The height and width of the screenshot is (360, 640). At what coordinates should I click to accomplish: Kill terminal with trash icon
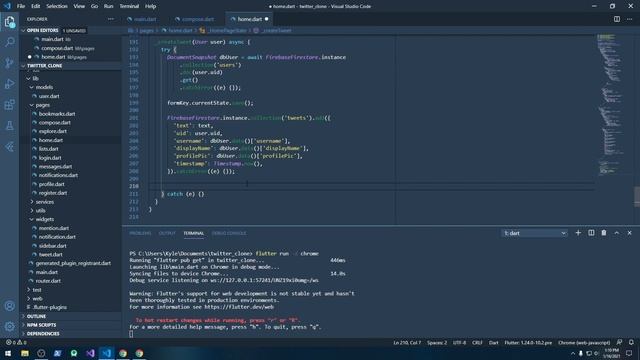pyautogui.click(x=604, y=233)
